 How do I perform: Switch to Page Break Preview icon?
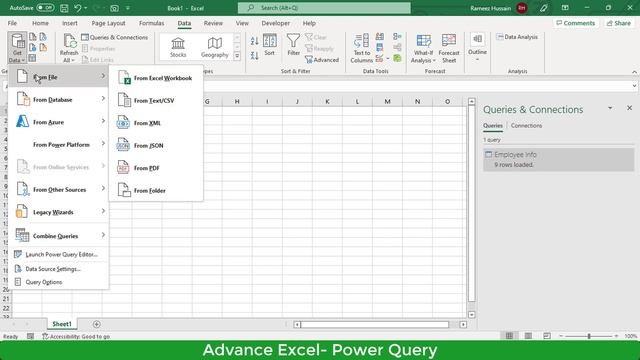click(547, 336)
